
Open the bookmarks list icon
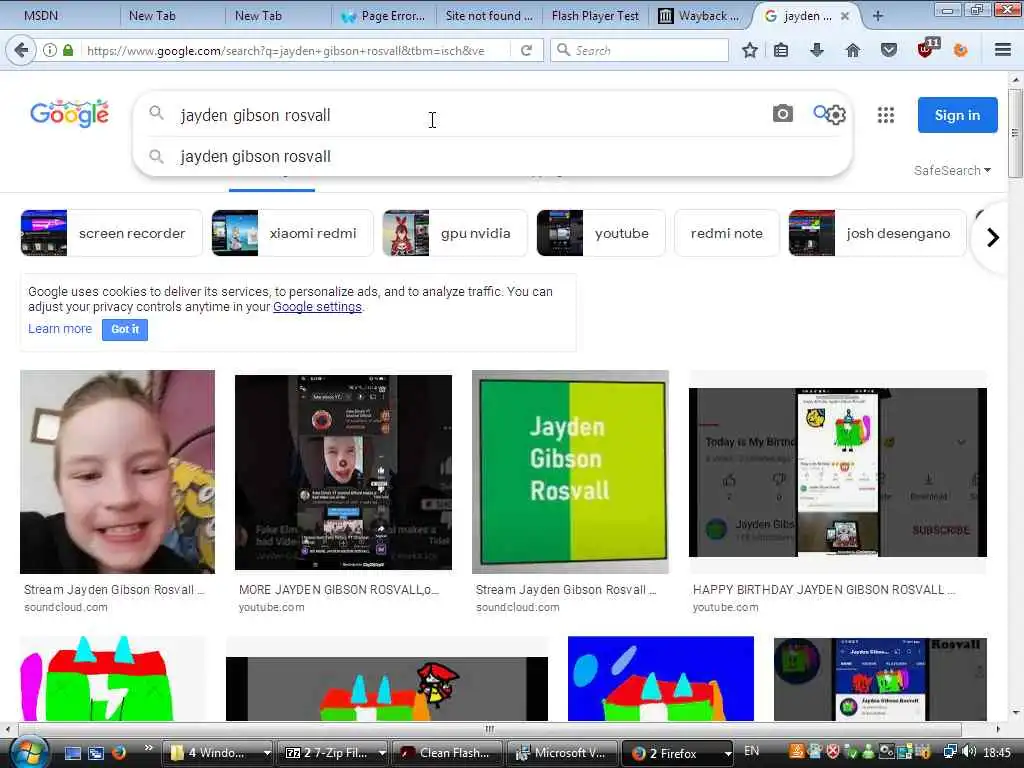pyautogui.click(x=781, y=50)
